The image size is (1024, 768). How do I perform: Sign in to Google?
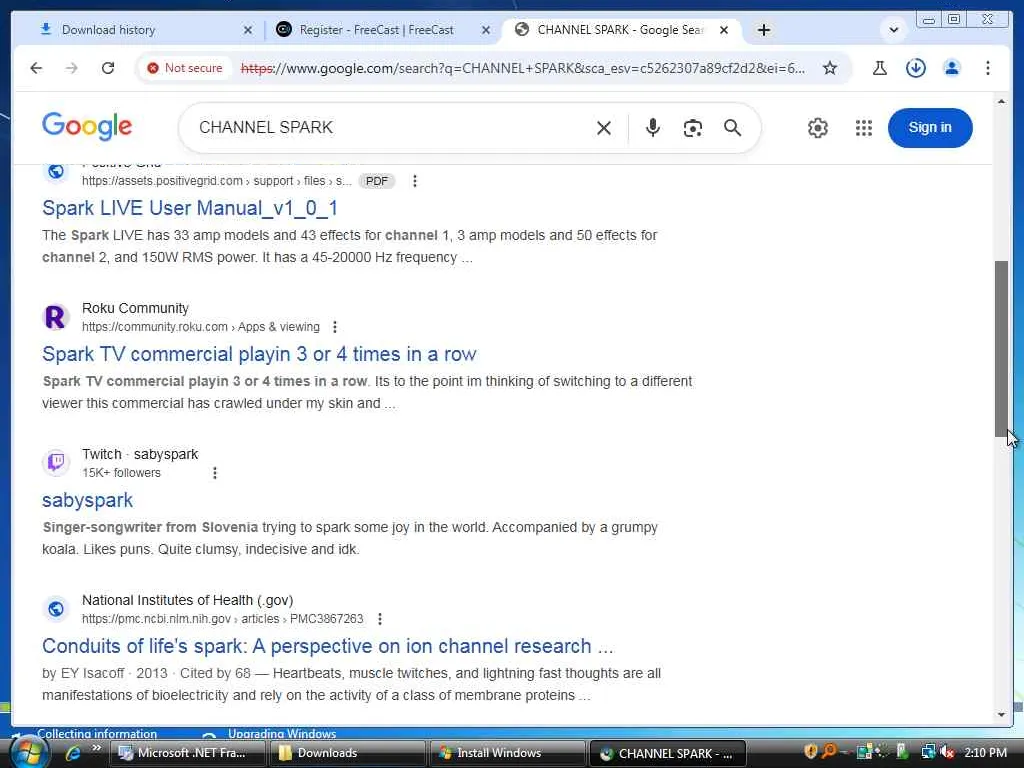(x=930, y=128)
